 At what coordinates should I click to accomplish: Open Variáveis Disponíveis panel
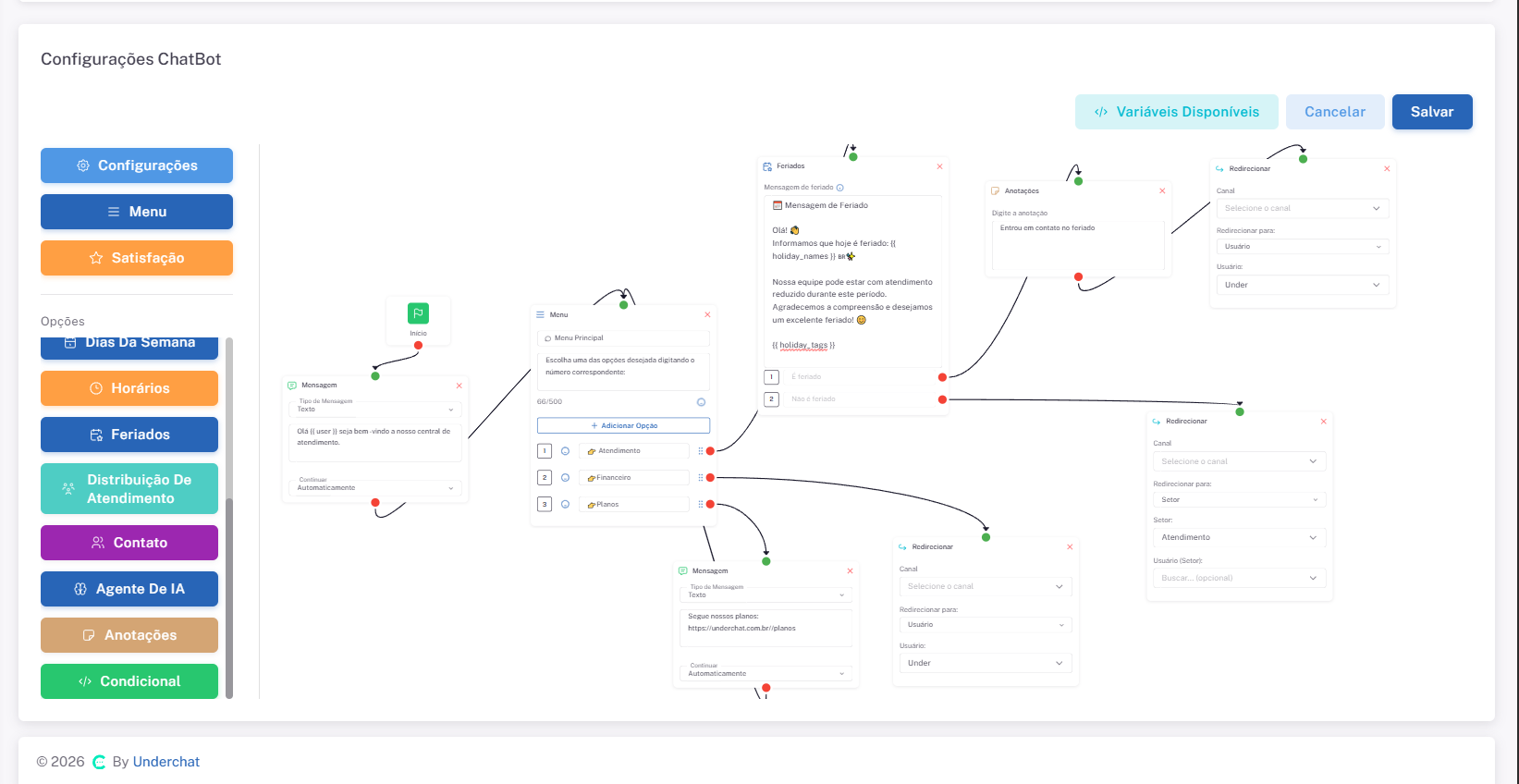[1177, 112]
